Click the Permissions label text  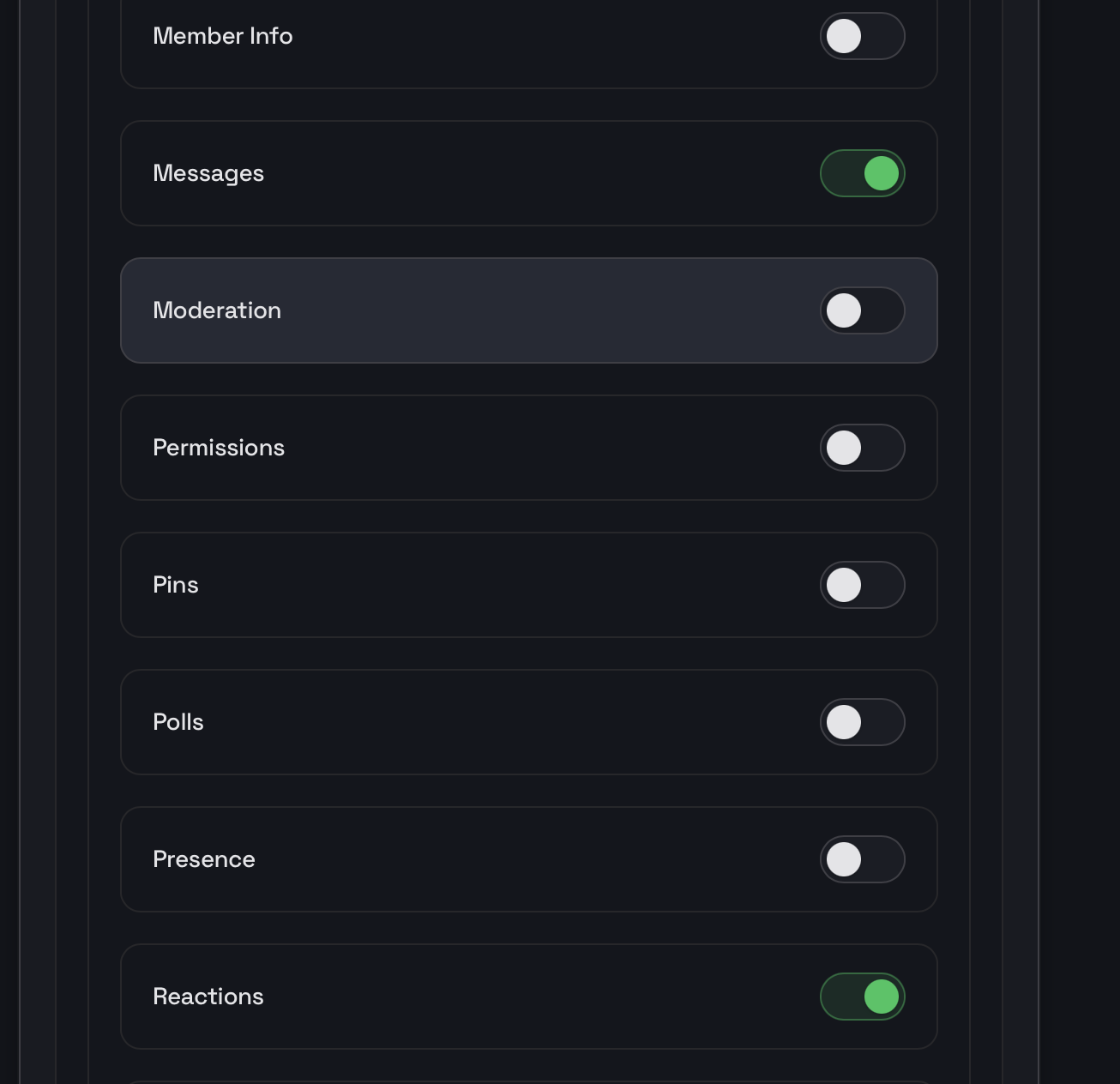coord(219,448)
